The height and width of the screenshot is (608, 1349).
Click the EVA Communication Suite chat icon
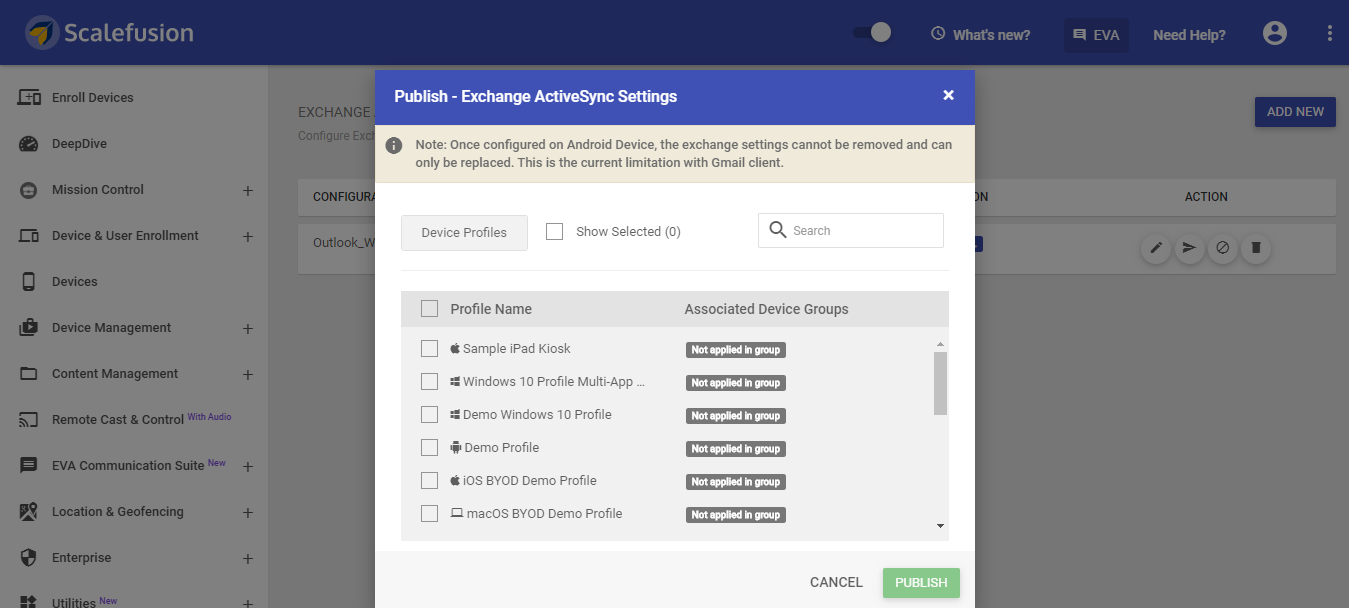(29, 466)
